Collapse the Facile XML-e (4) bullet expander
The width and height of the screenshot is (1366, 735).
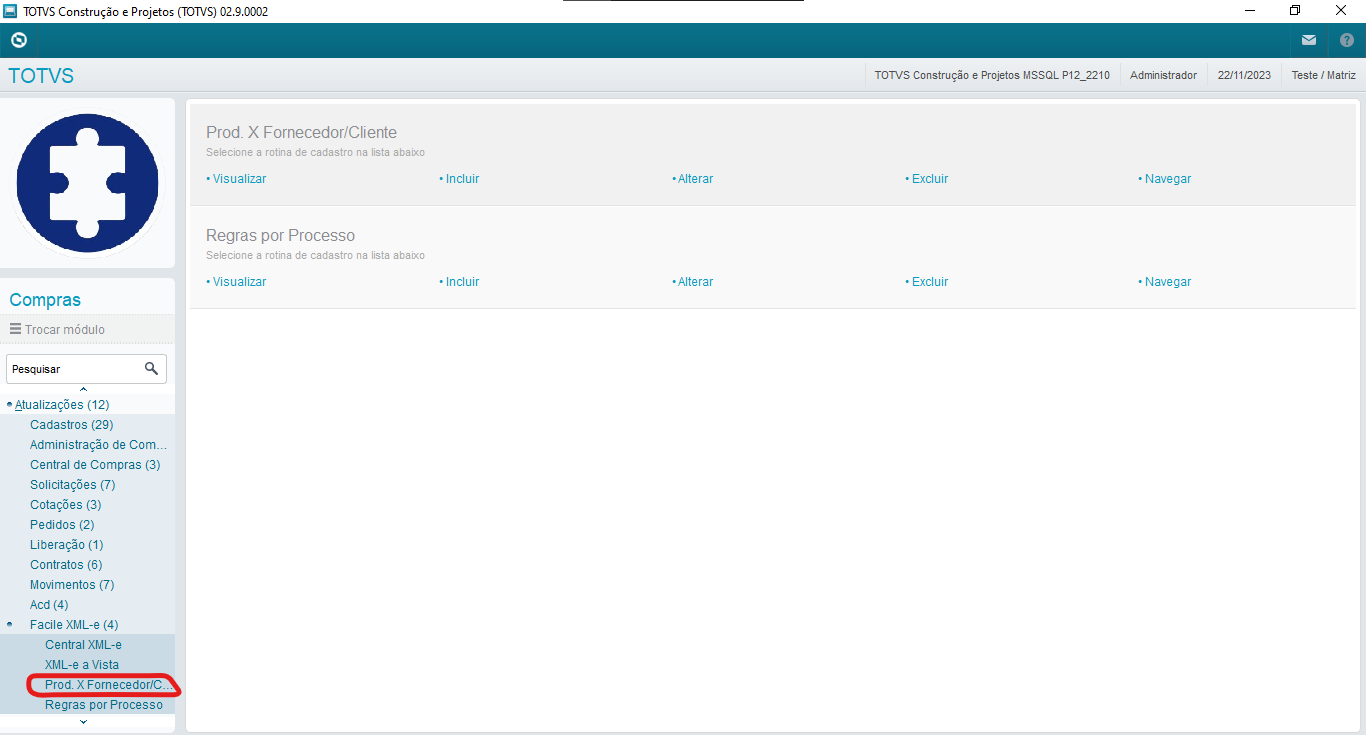[x=10, y=624]
